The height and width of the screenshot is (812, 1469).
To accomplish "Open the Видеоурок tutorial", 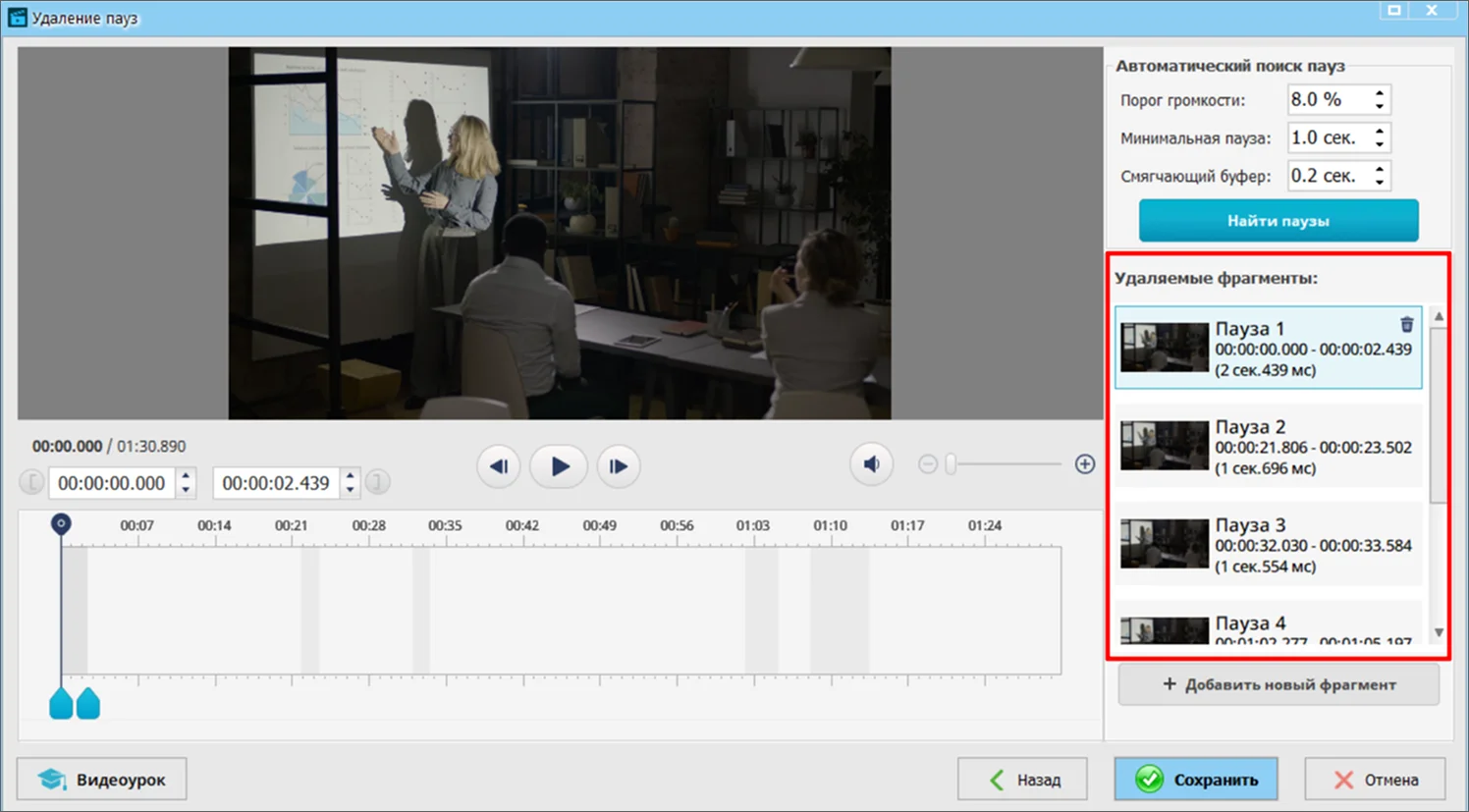I will click(102, 780).
